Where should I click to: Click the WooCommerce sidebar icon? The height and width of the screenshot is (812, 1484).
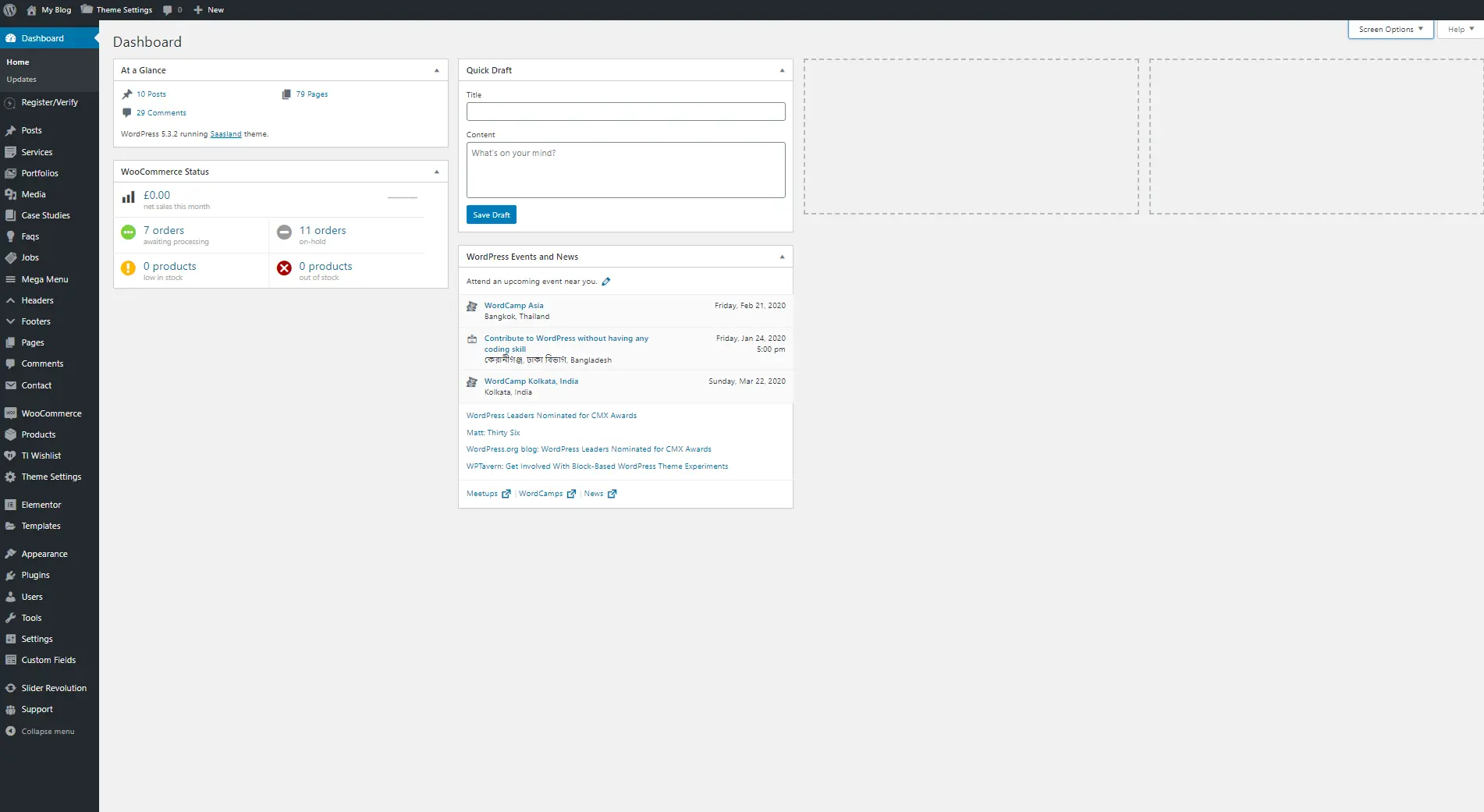coord(10,413)
